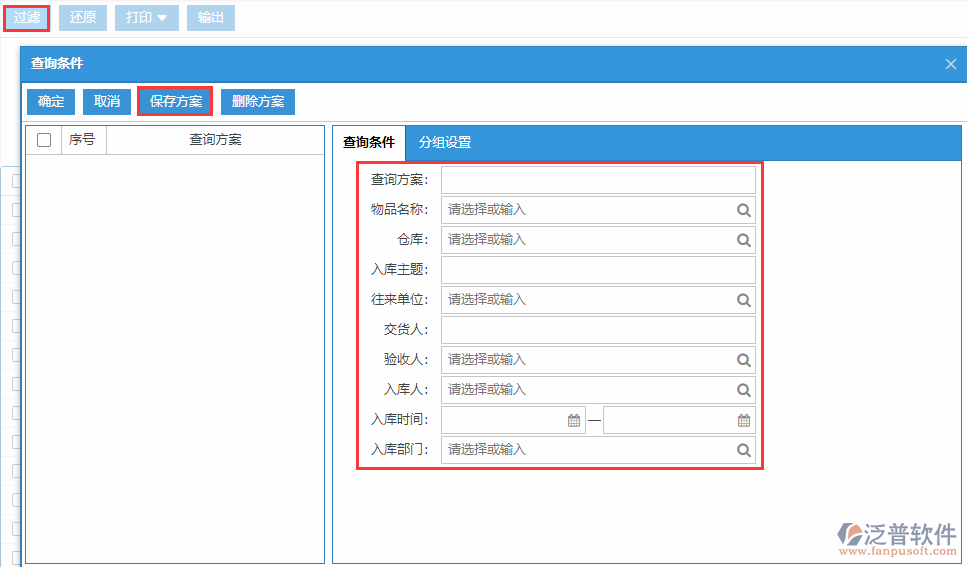The image size is (967, 567).
Task: Click the 删除方案 button
Action: click(258, 102)
